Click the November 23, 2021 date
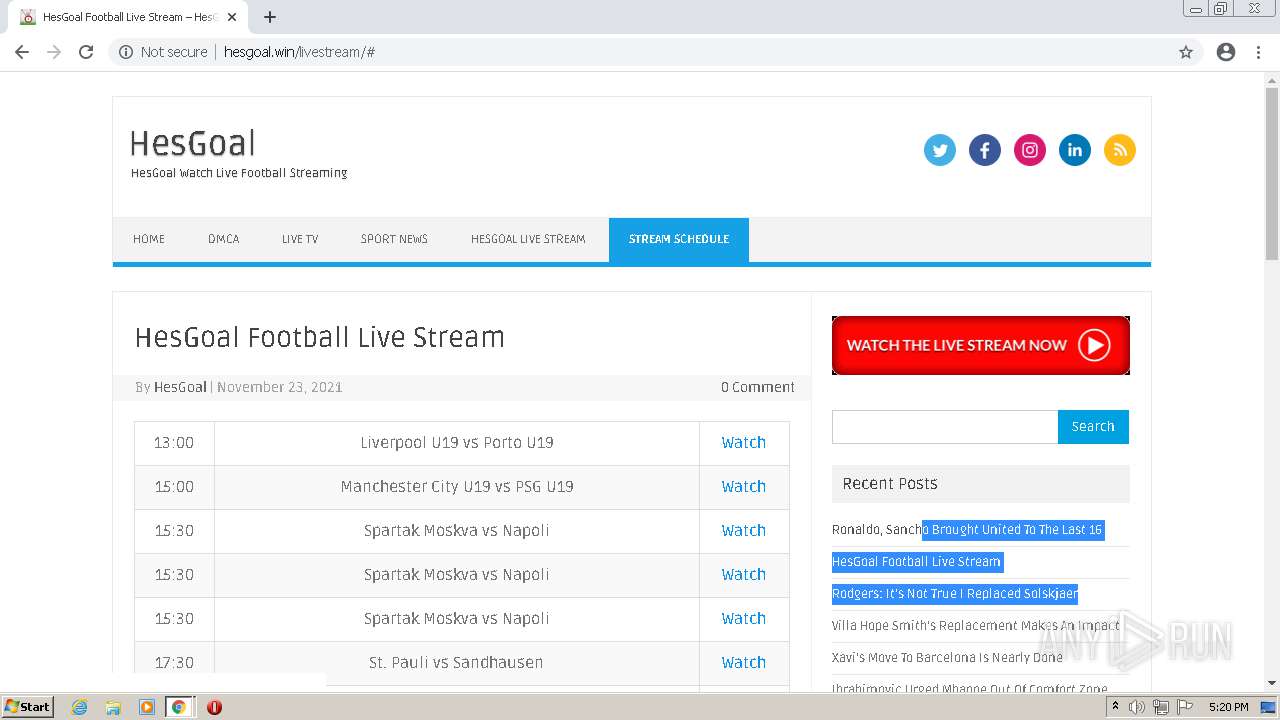 tap(280, 387)
